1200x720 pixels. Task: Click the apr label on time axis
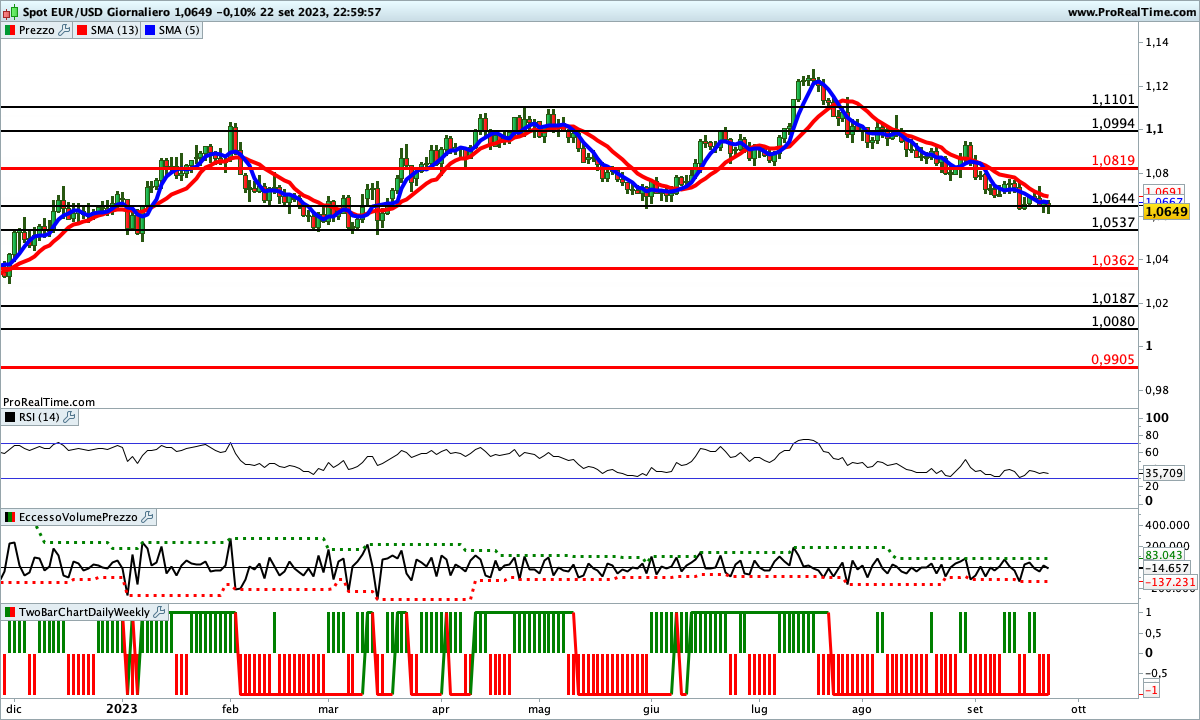click(440, 708)
